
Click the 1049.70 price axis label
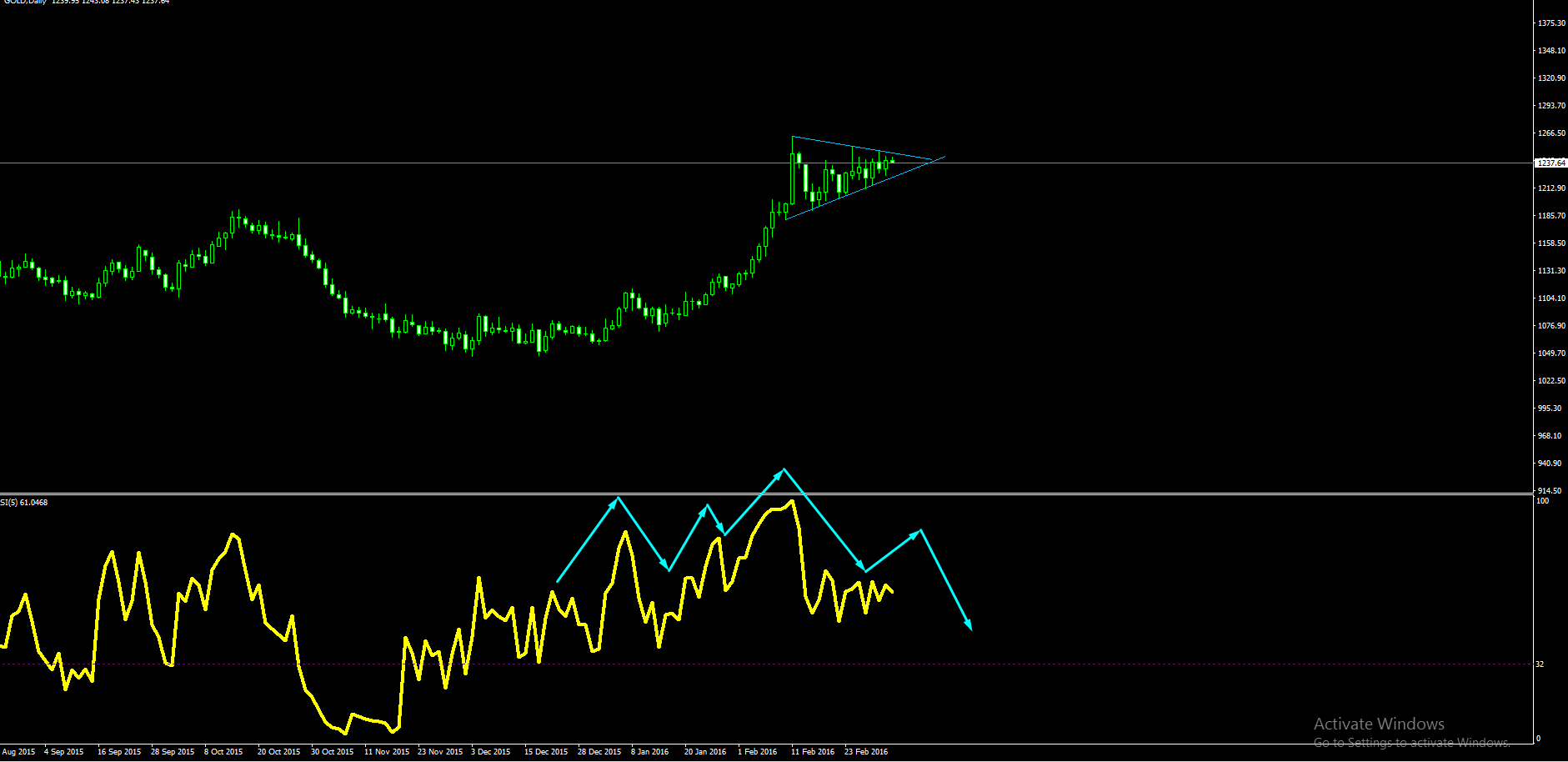[1551, 353]
